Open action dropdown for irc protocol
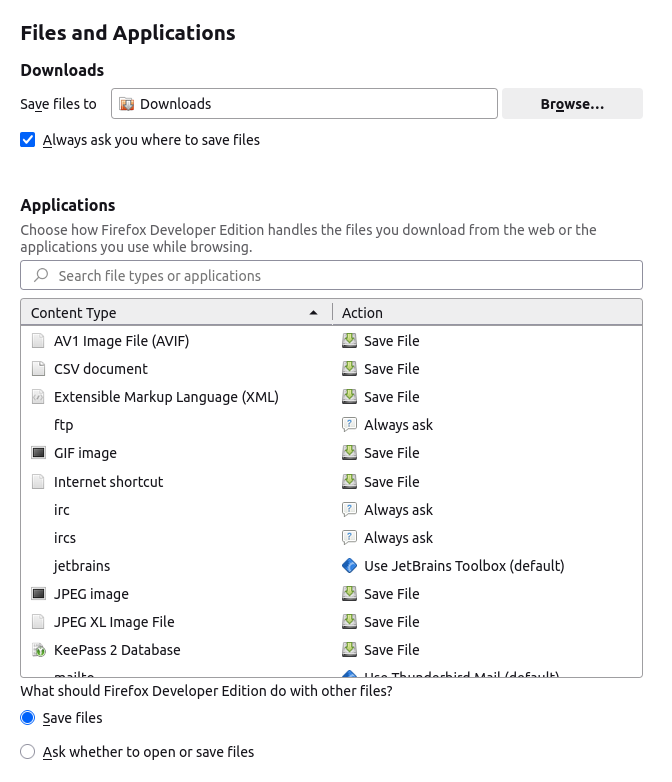Image resolution: width=672 pixels, height=782 pixels. (x=485, y=510)
